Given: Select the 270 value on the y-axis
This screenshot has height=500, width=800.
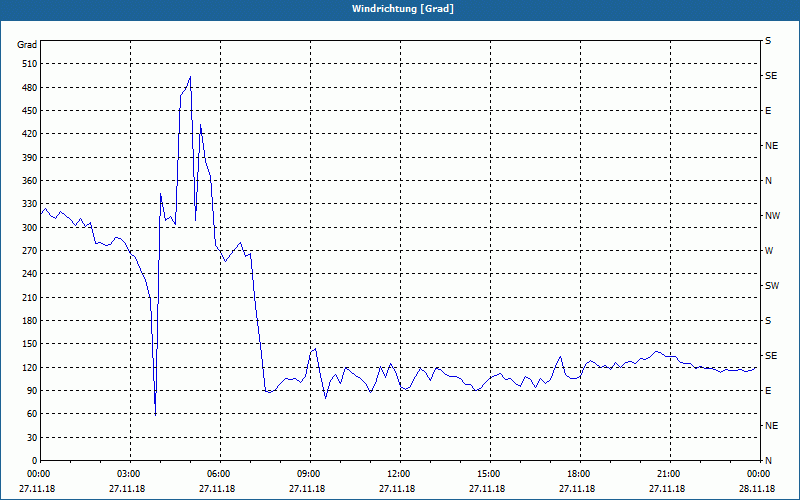Looking at the screenshot, I should (27, 251).
